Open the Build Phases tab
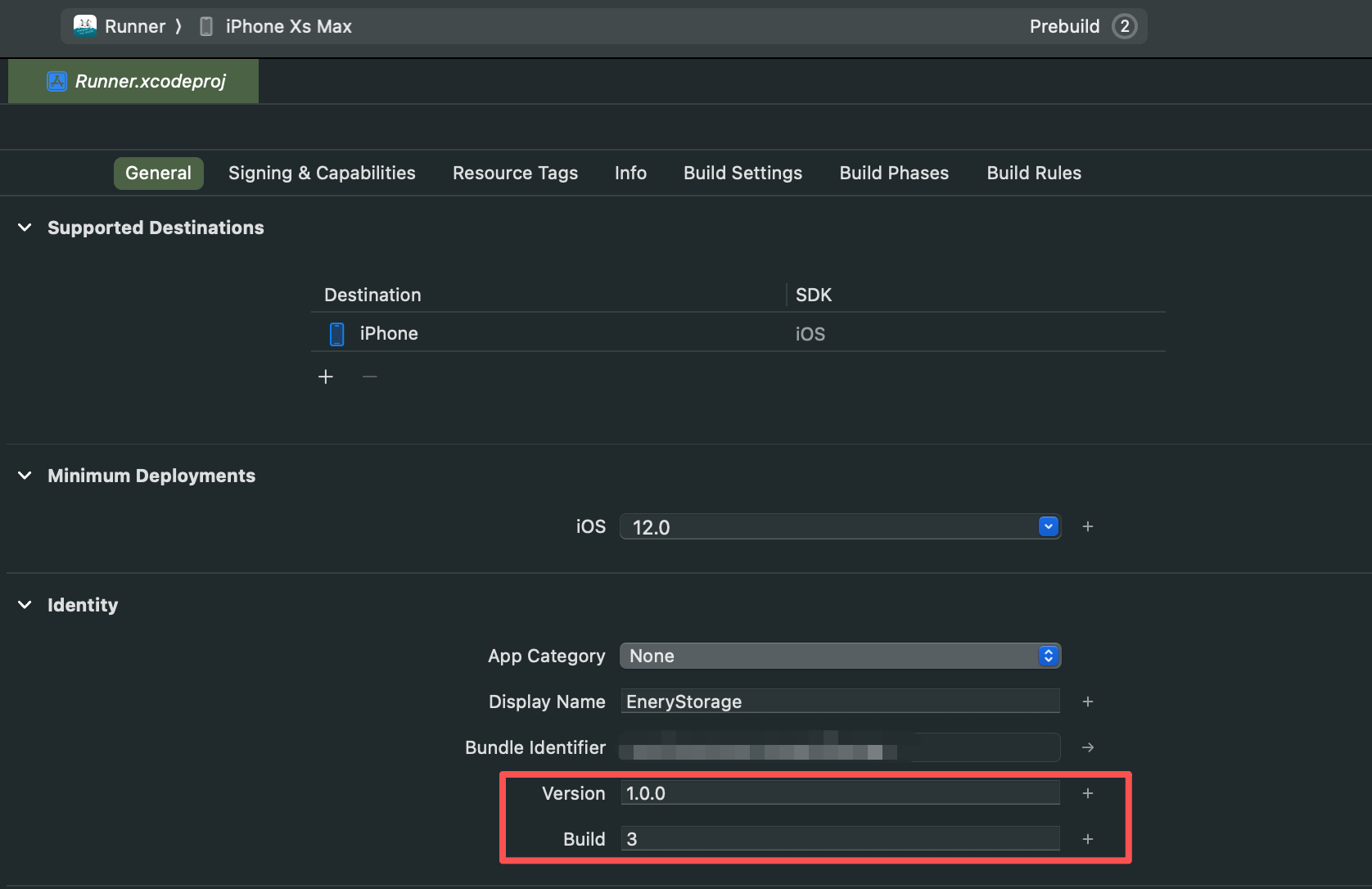The image size is (1372, 889). pyautogui.click(x=894, y=174)
